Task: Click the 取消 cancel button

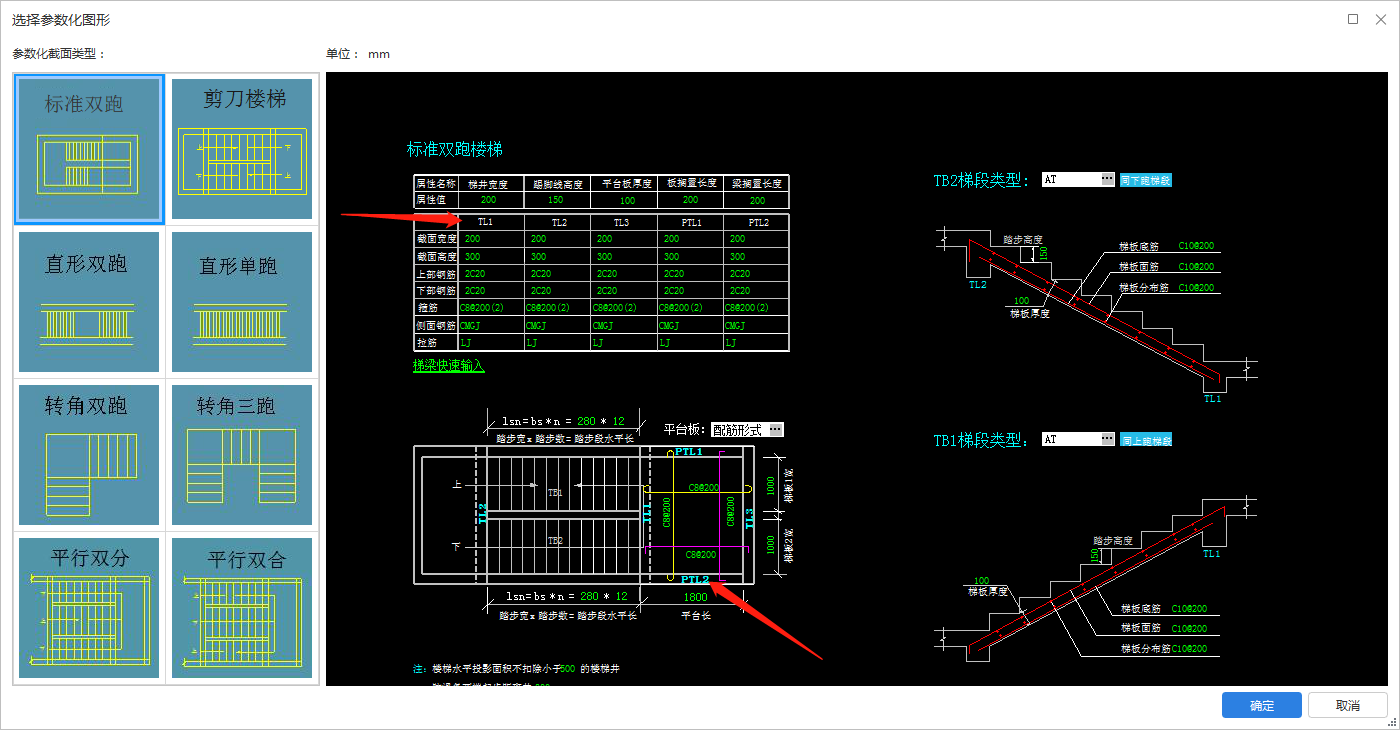Action: click(1348, 705)
